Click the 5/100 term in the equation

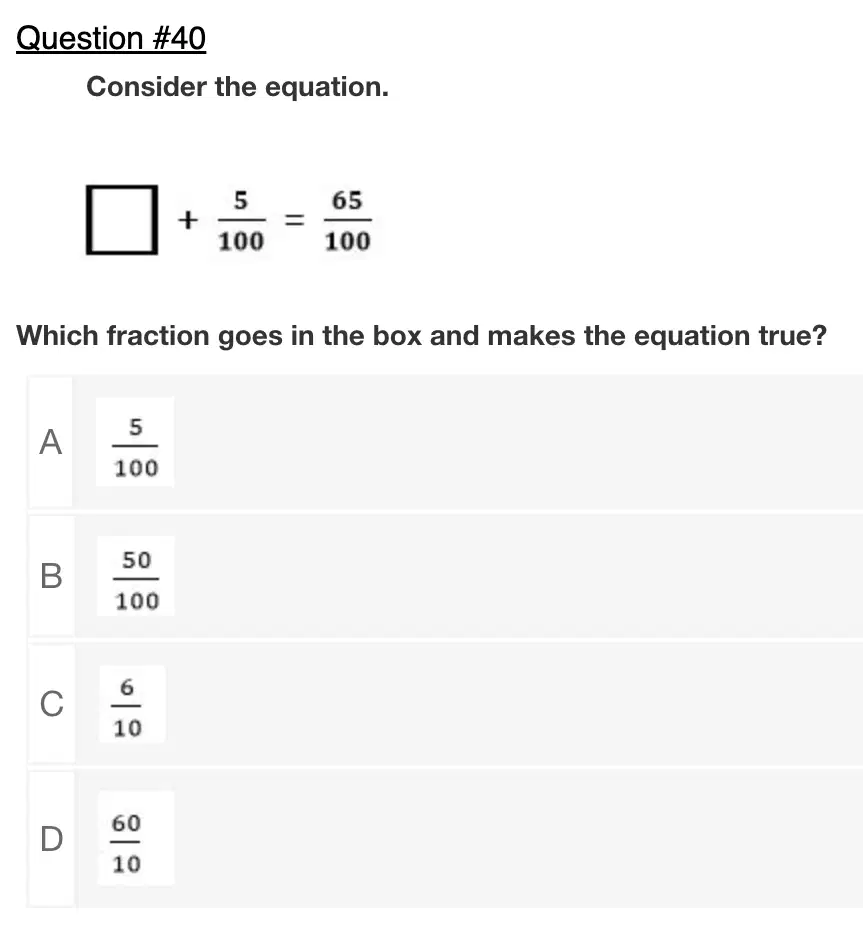pos(241,220)
